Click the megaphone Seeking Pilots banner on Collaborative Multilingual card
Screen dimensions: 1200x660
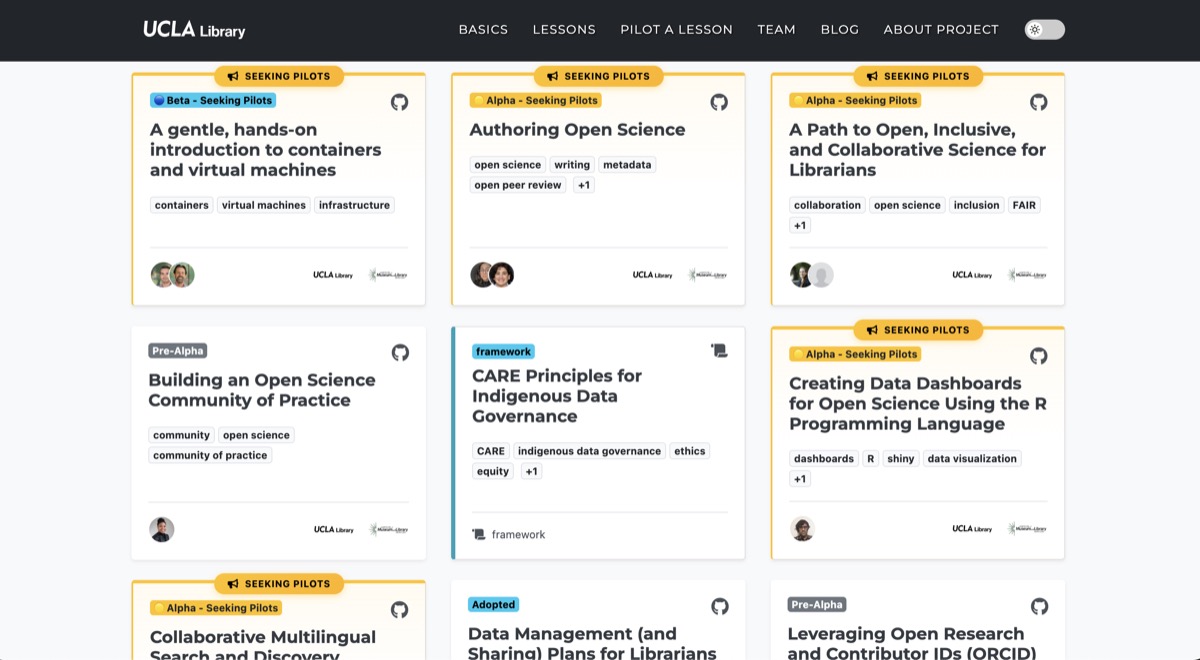tap(280, 583)
